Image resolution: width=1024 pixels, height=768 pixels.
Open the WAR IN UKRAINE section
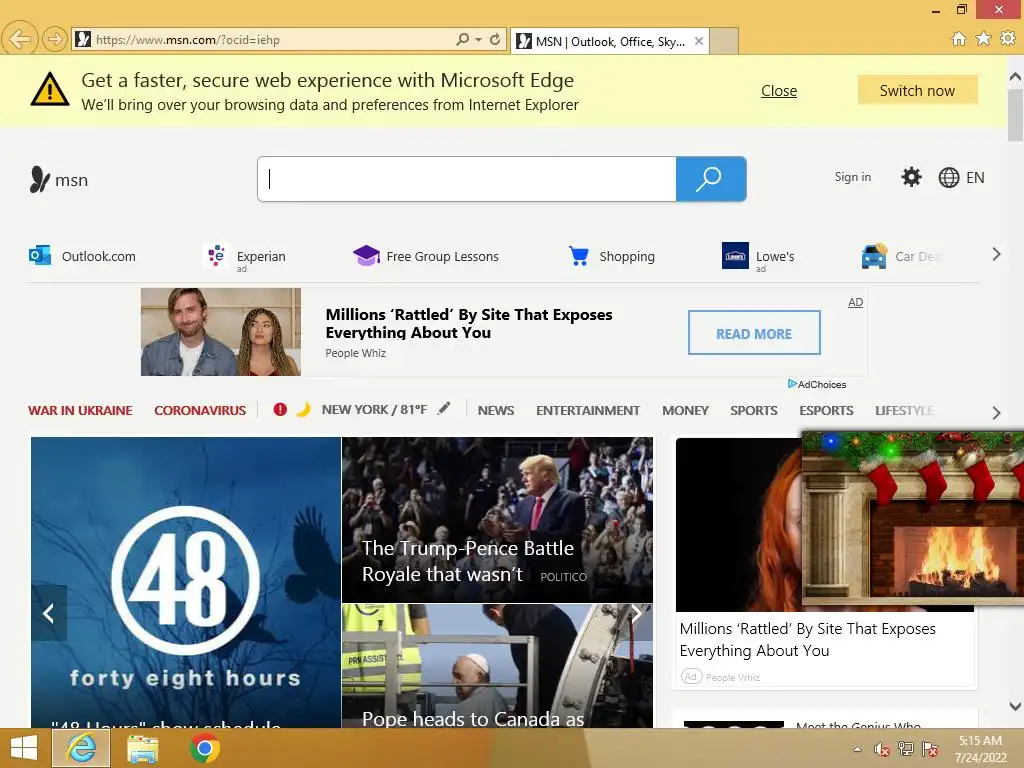[x=80, y=411]
